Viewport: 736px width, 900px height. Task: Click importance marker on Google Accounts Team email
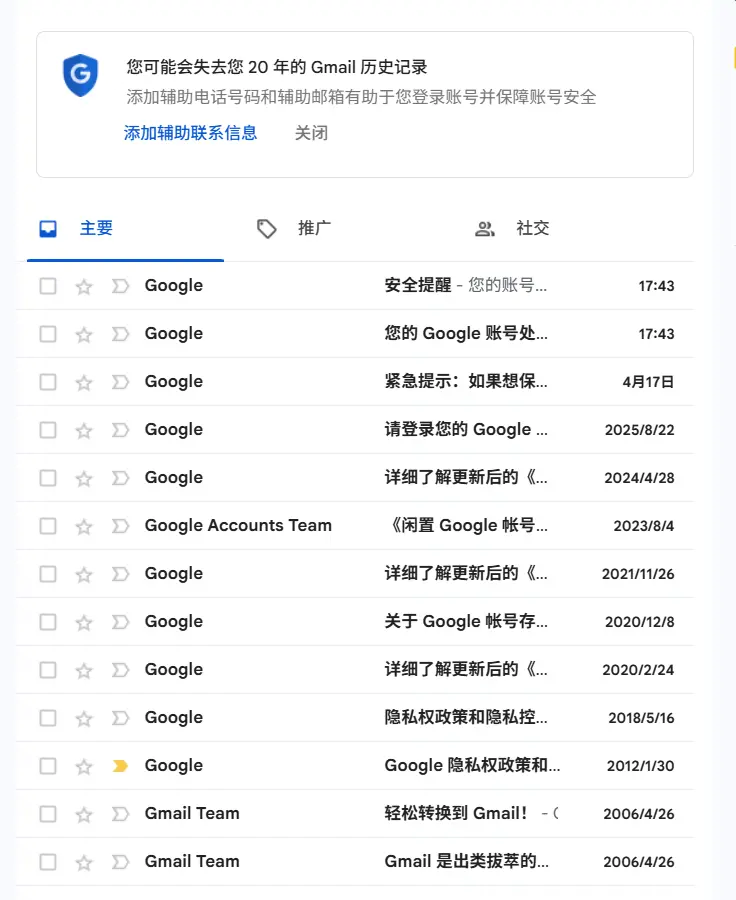pyautogui.click(x=120, y=526)
